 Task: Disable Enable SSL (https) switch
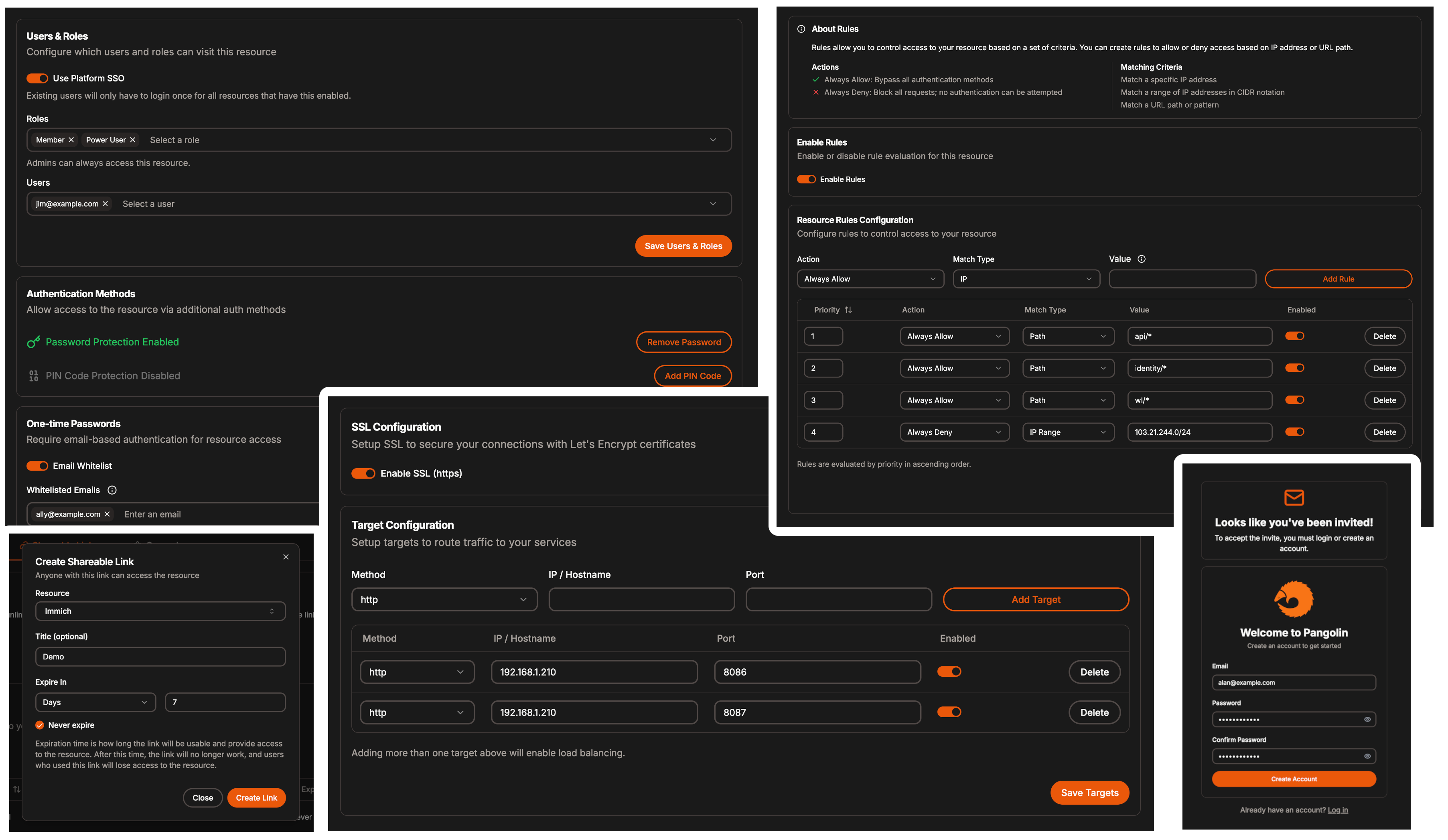(363, 473)
